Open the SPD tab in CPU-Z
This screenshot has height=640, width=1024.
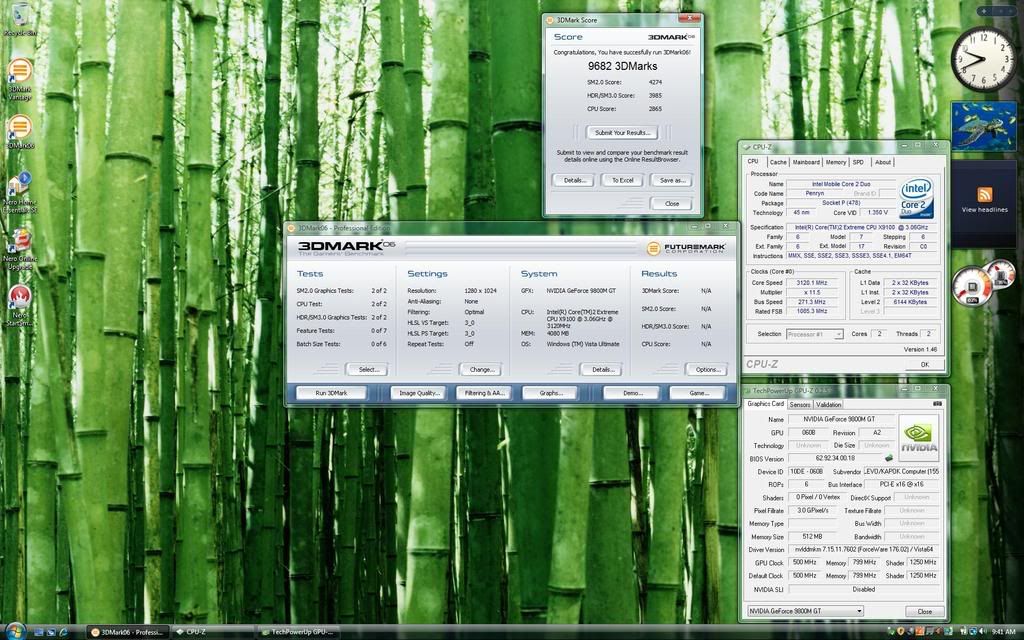(859, 162)
